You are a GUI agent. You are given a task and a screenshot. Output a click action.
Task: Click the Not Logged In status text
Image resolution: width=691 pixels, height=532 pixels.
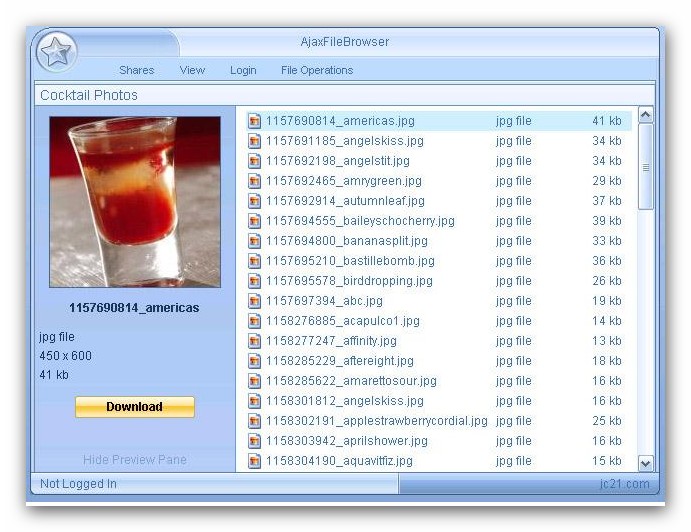click(x=78, y=484)
